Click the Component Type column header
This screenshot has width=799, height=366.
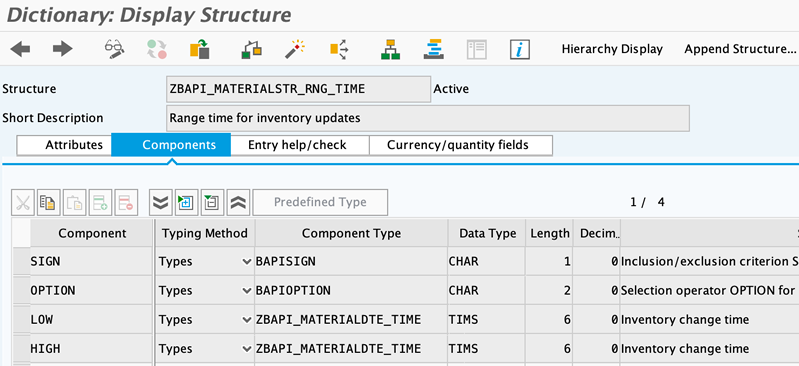click(351, 233)
